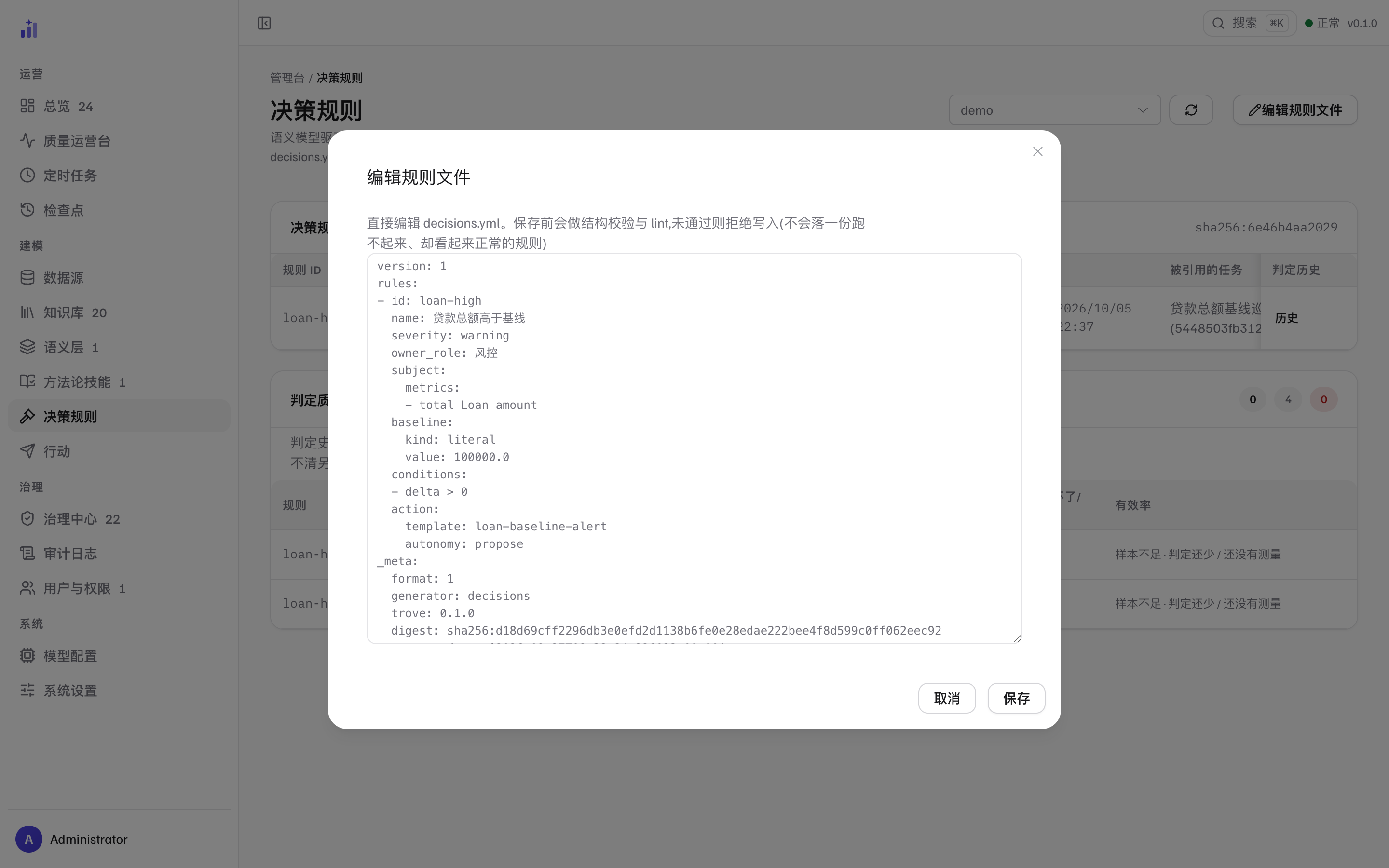Click the search magnifier icon
This screenshot has width=1389, height=868.
pyautogui.click(x=1217, y=23)
